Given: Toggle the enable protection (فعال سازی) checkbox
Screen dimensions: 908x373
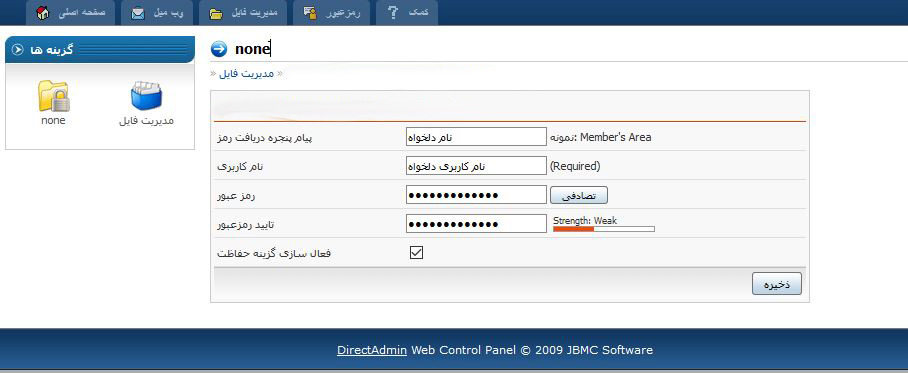Looking at the screenshot, I should click(x=416, y=253).
